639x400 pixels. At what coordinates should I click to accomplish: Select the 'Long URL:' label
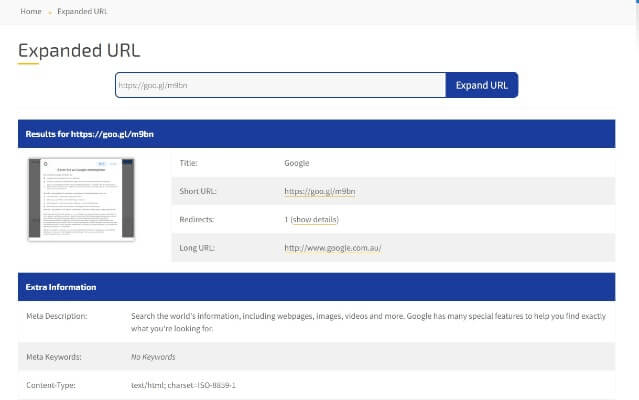point(197,248)
